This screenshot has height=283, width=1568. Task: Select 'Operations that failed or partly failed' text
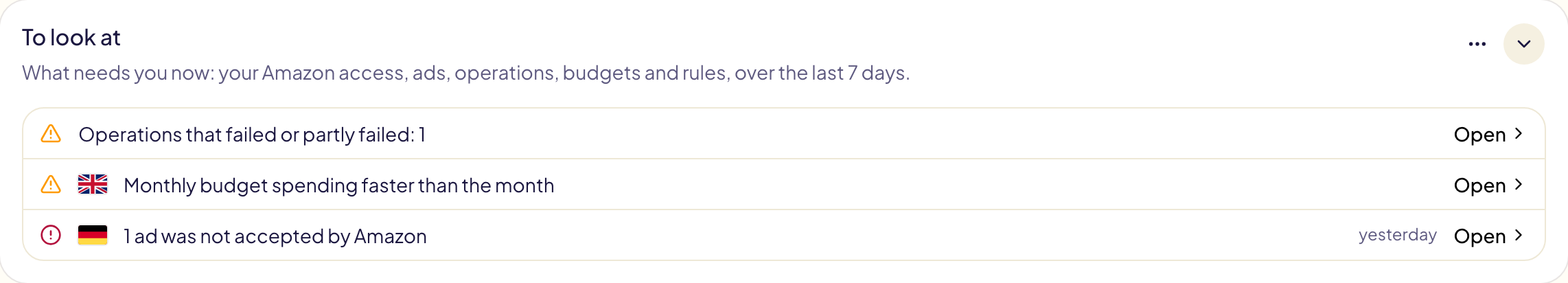[x=246, y=135]
